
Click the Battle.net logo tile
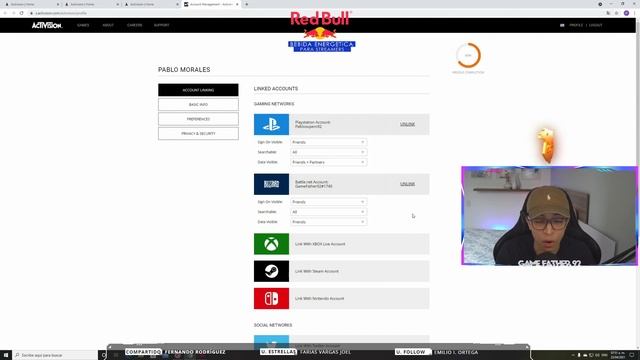271,184
